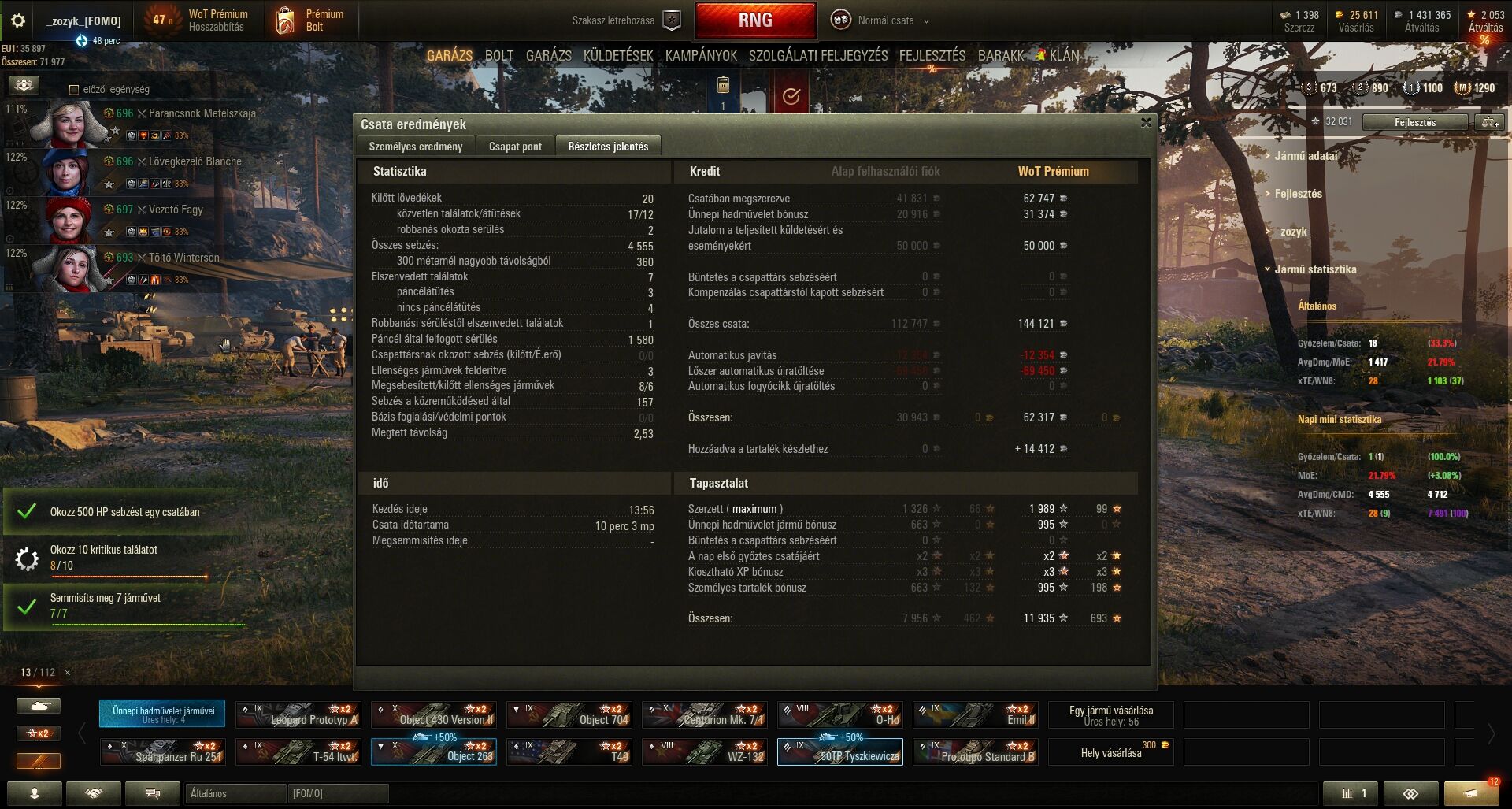Click the platoon creation shield icon
The image size is (1512, 809).
672,20
